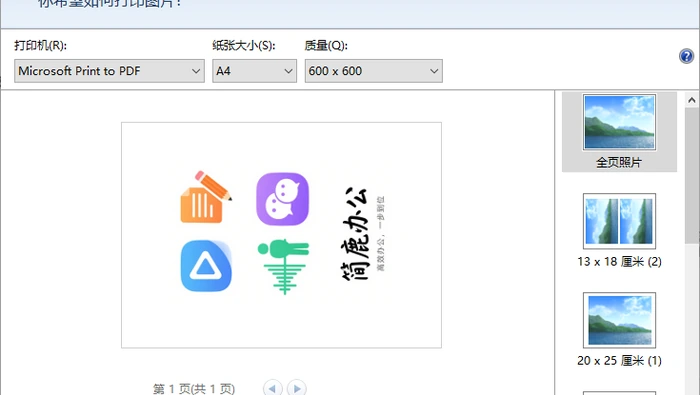Open the paper size A4 dropdown
Viewport: 700px width, 395px height.
coord(254,71)
